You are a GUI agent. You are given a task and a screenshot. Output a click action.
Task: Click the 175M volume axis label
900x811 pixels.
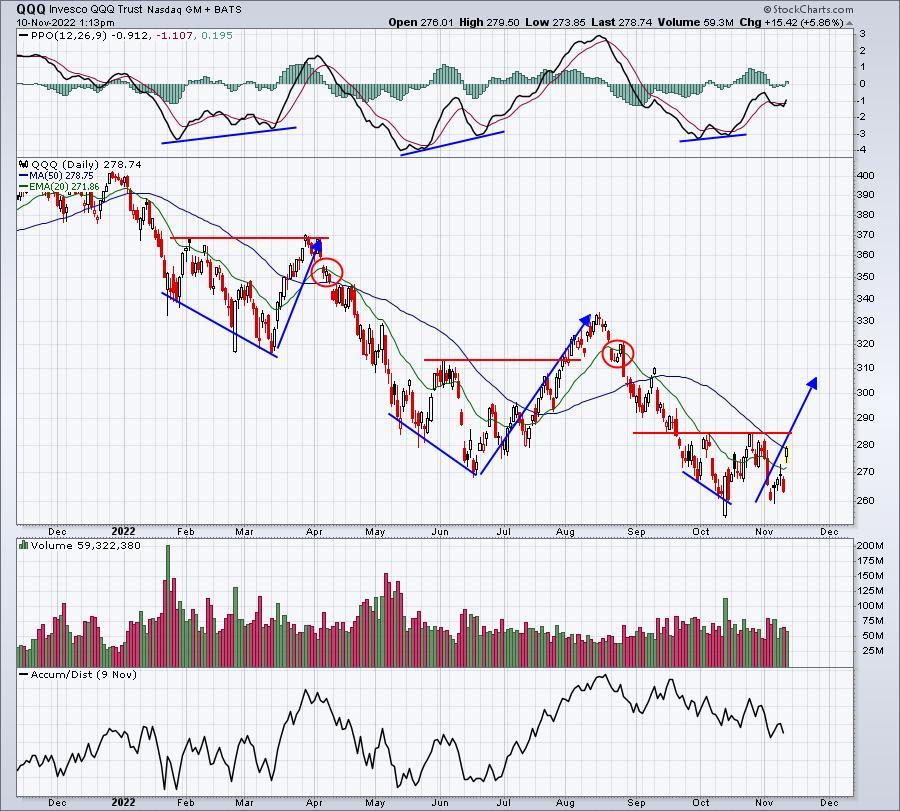(x=870, y=560)
